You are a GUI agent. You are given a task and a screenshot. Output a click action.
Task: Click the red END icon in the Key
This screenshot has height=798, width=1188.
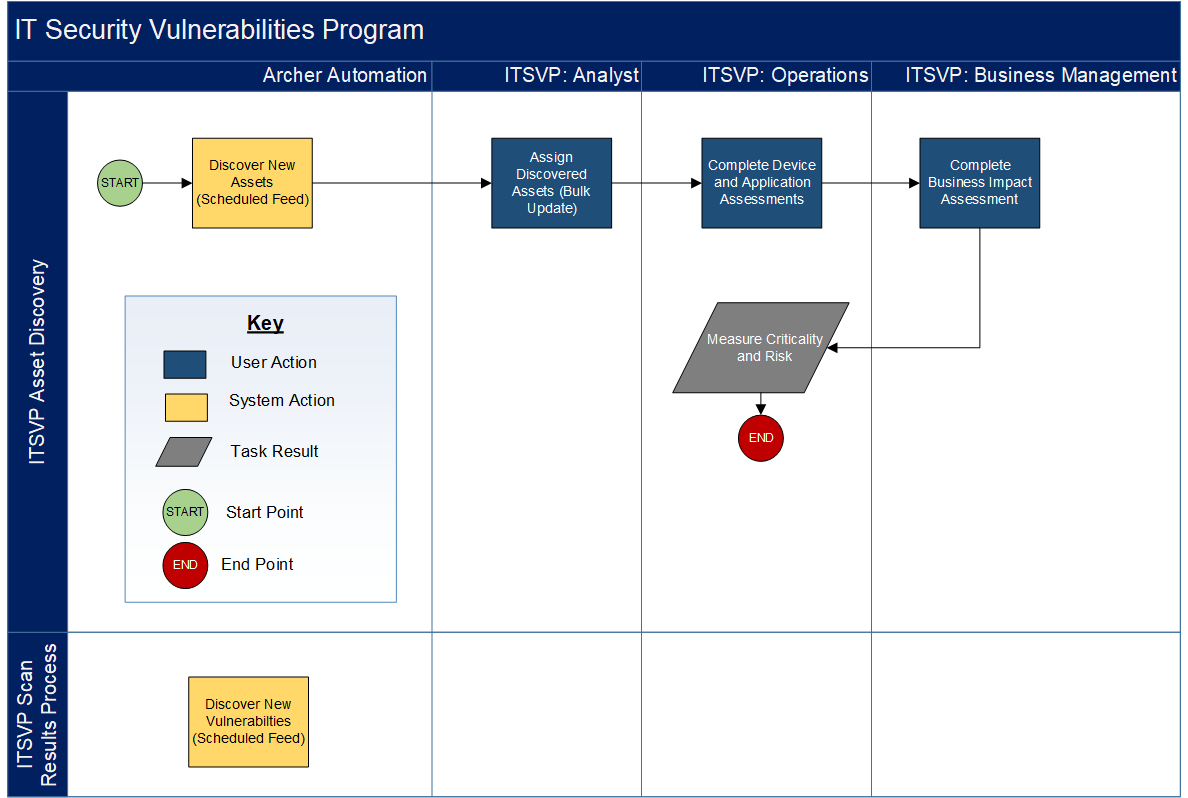[x=185, y=565]
